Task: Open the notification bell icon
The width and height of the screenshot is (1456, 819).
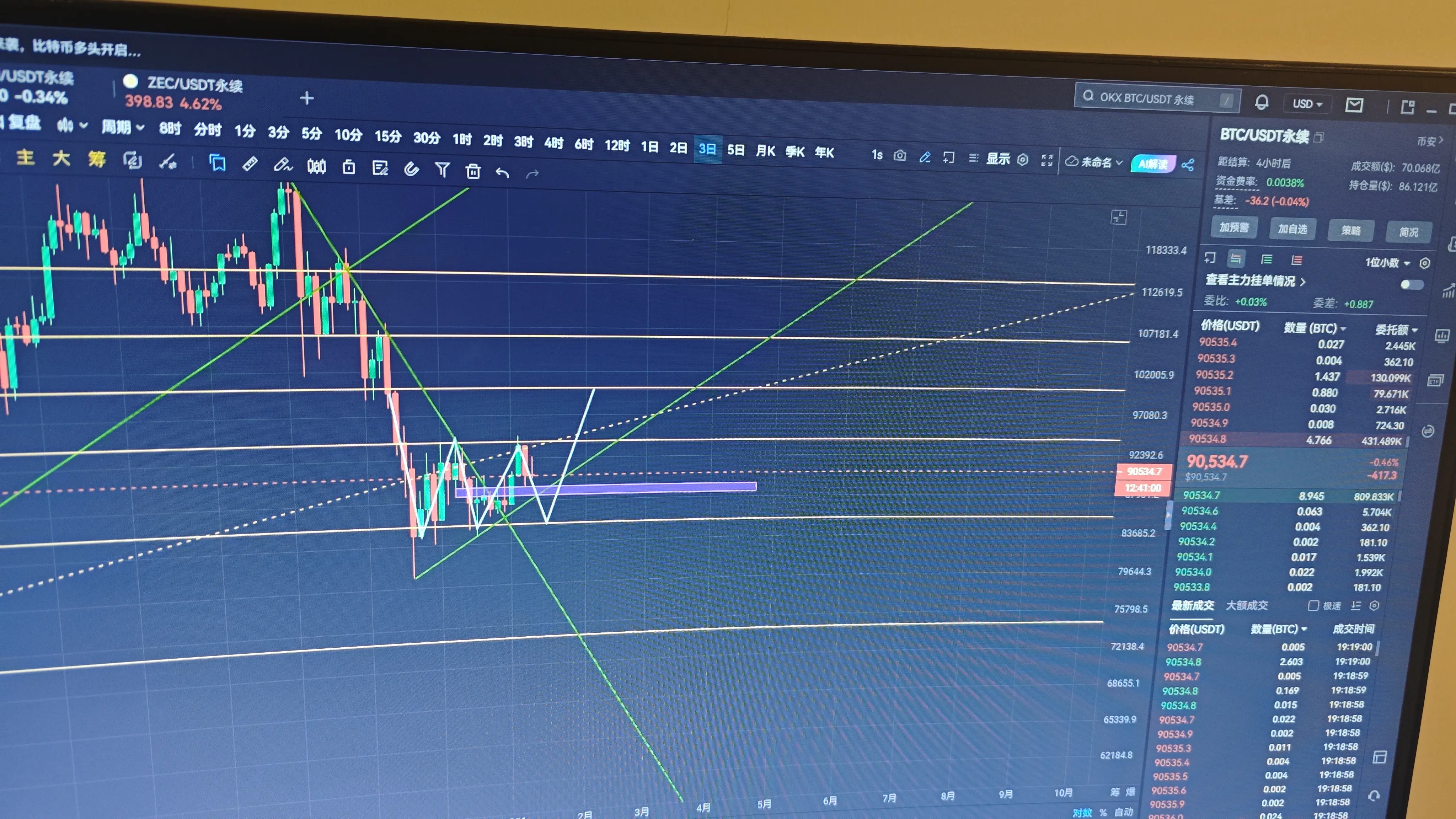Action: coord(1262,103)
